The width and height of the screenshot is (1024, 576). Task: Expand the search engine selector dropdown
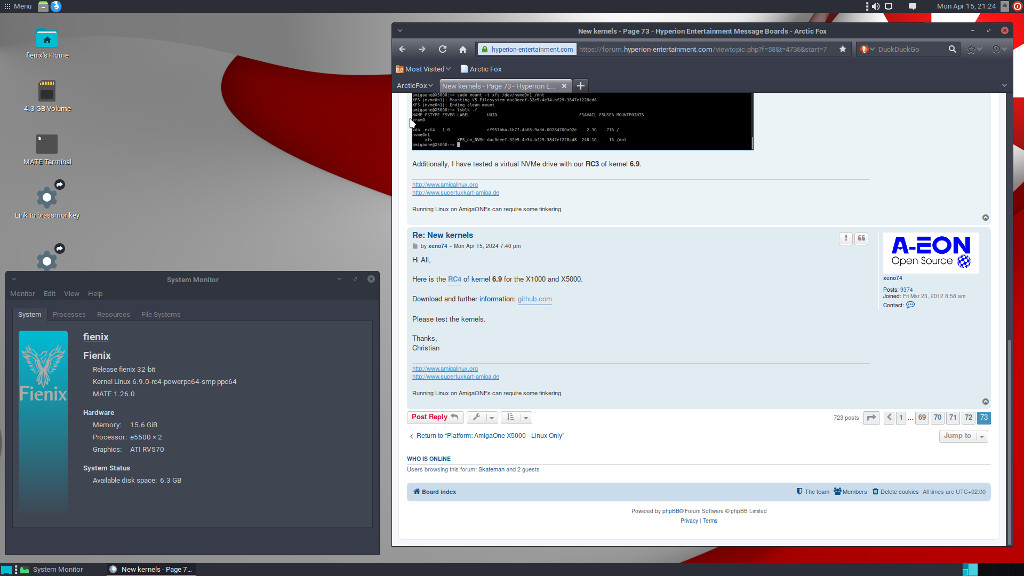tap(867, 49)
